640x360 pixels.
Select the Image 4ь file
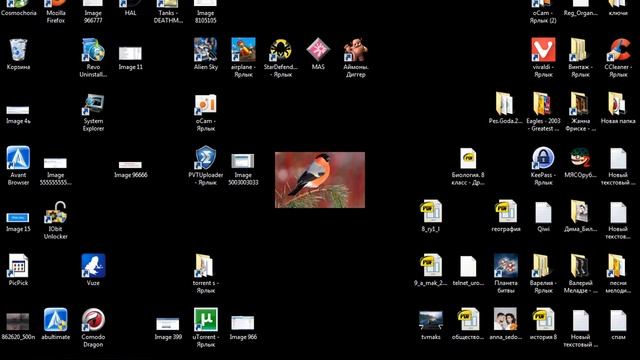click(18, 110)
